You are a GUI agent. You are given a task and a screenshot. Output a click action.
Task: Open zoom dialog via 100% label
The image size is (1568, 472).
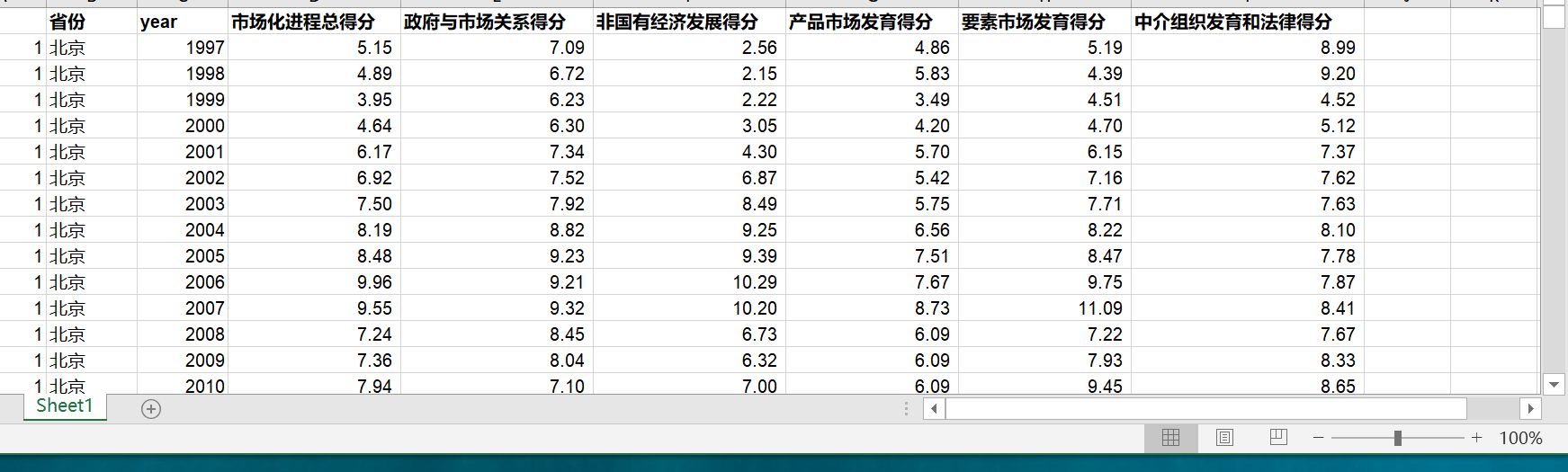(1520, 438)
